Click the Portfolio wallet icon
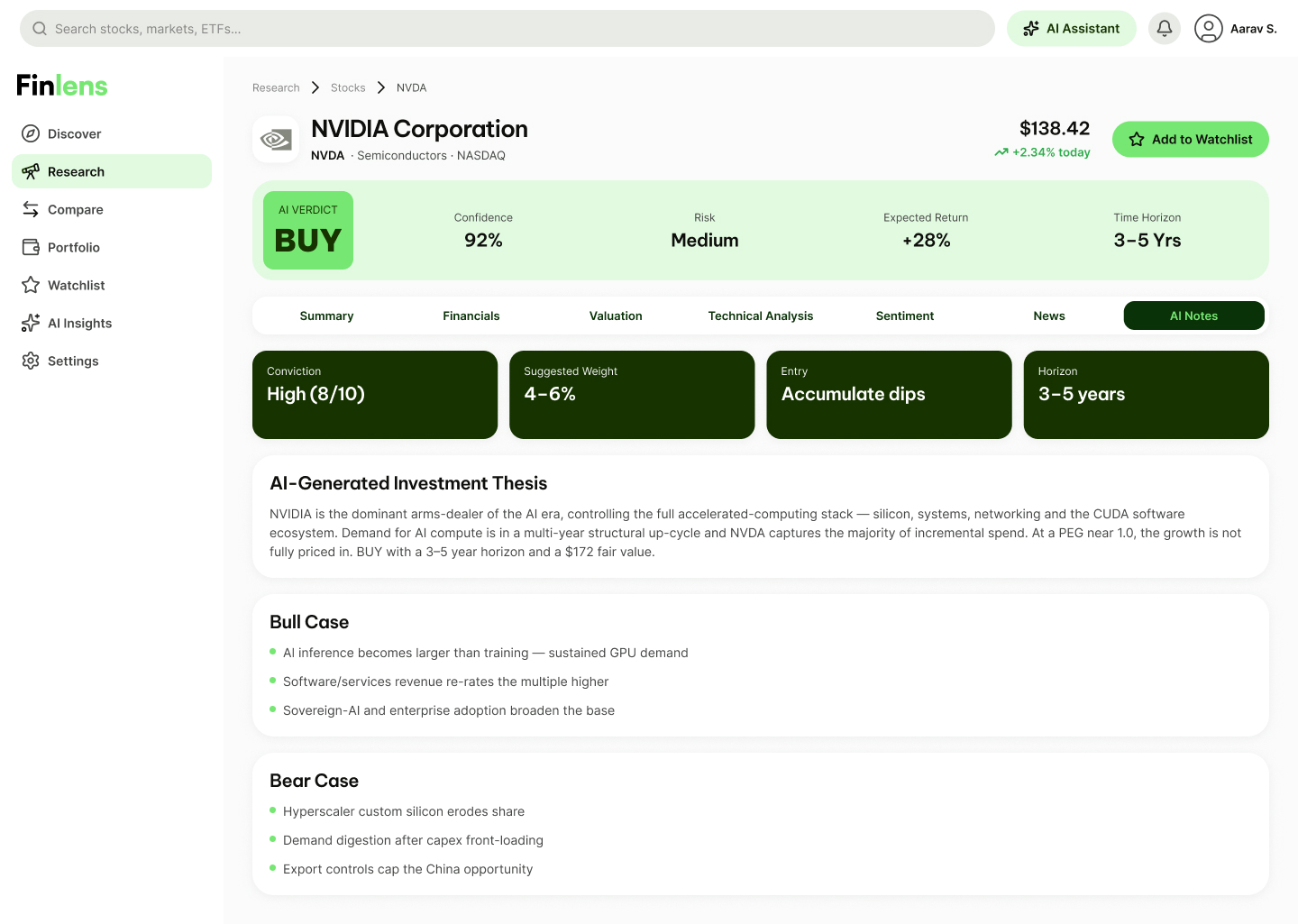1298x924 pixels. point(31,247)
